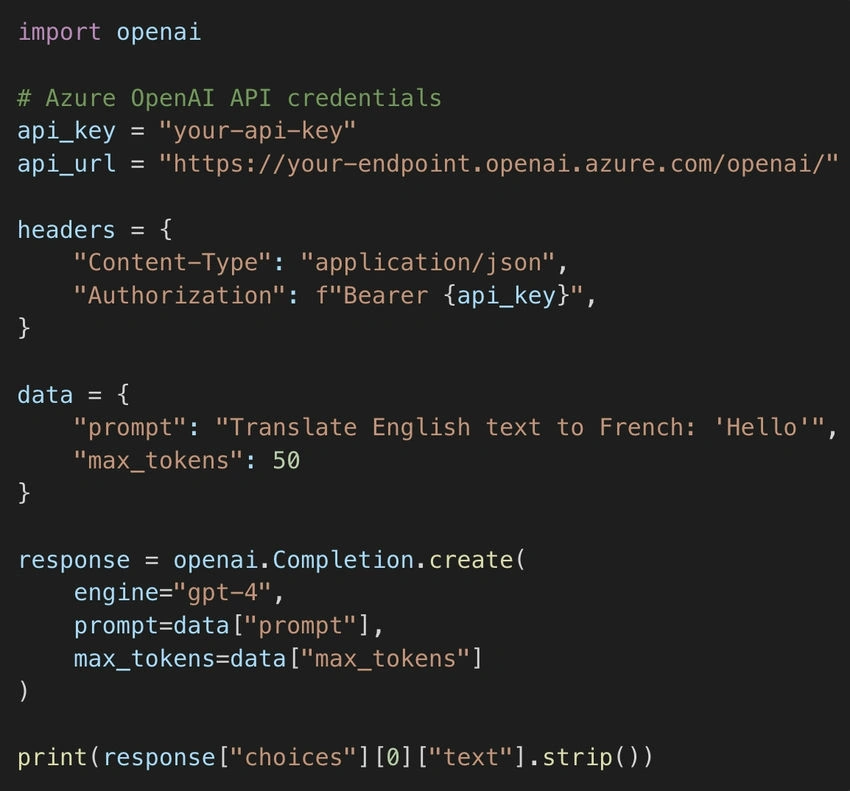Click the [0] index in print line

click(x=393, y=757)
